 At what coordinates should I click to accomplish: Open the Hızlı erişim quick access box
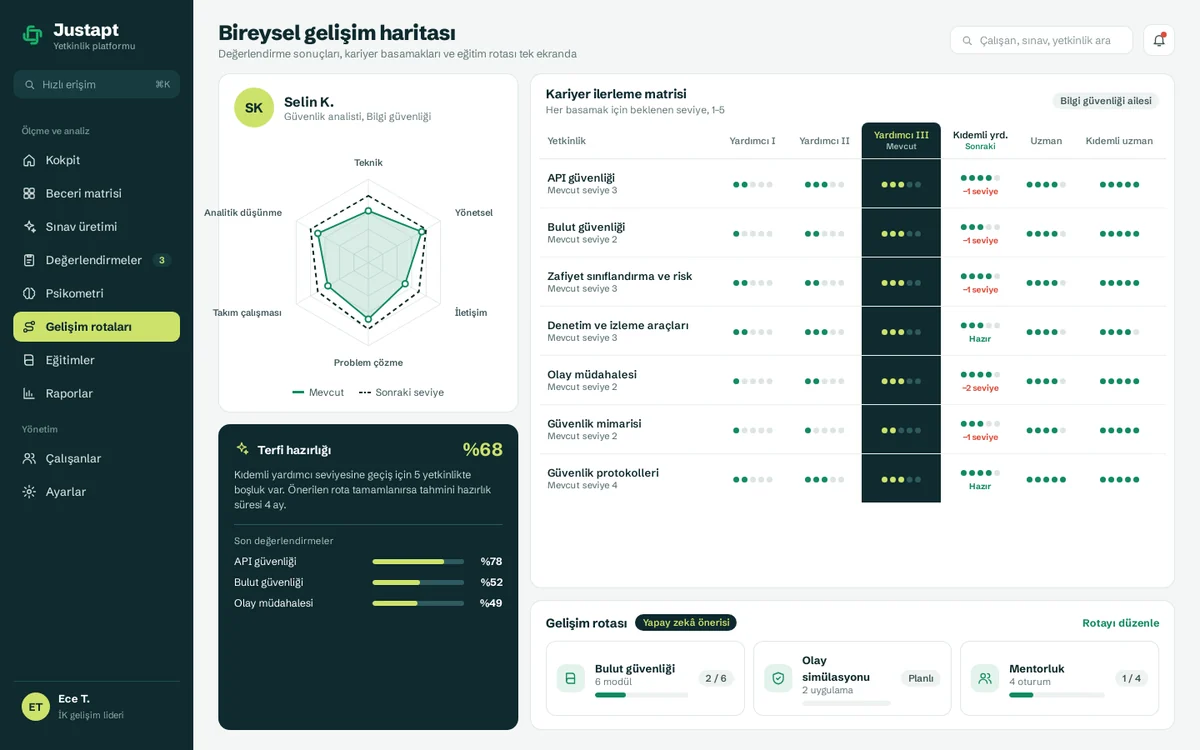coord(96,84)
